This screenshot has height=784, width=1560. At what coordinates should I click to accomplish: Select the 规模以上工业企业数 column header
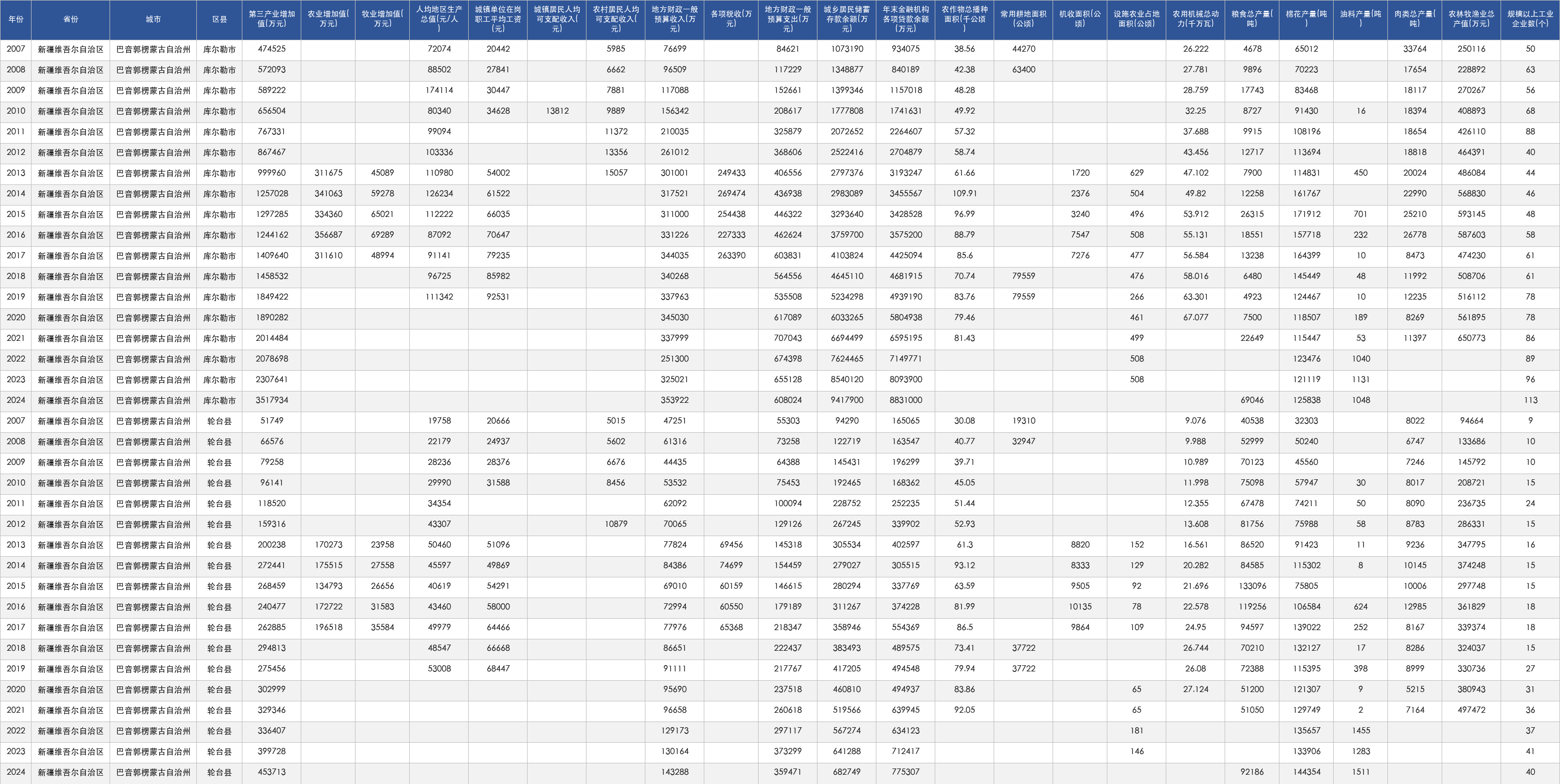point(1531,20)
